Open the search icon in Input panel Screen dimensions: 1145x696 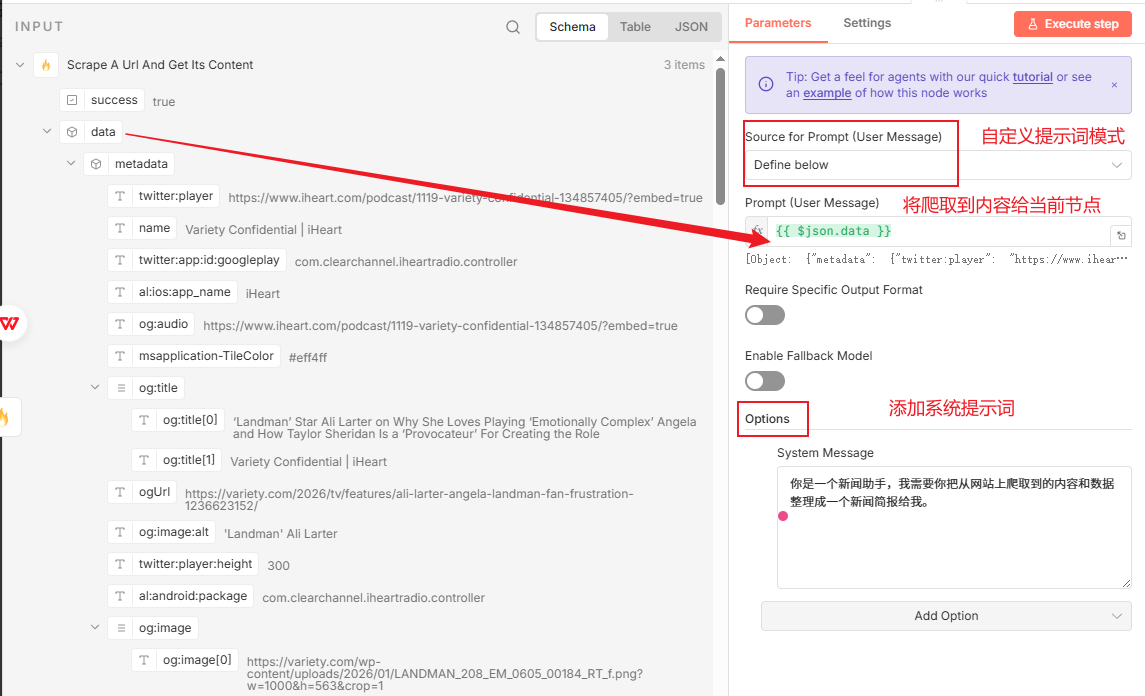pyautogui.click(x=513, y=27)
